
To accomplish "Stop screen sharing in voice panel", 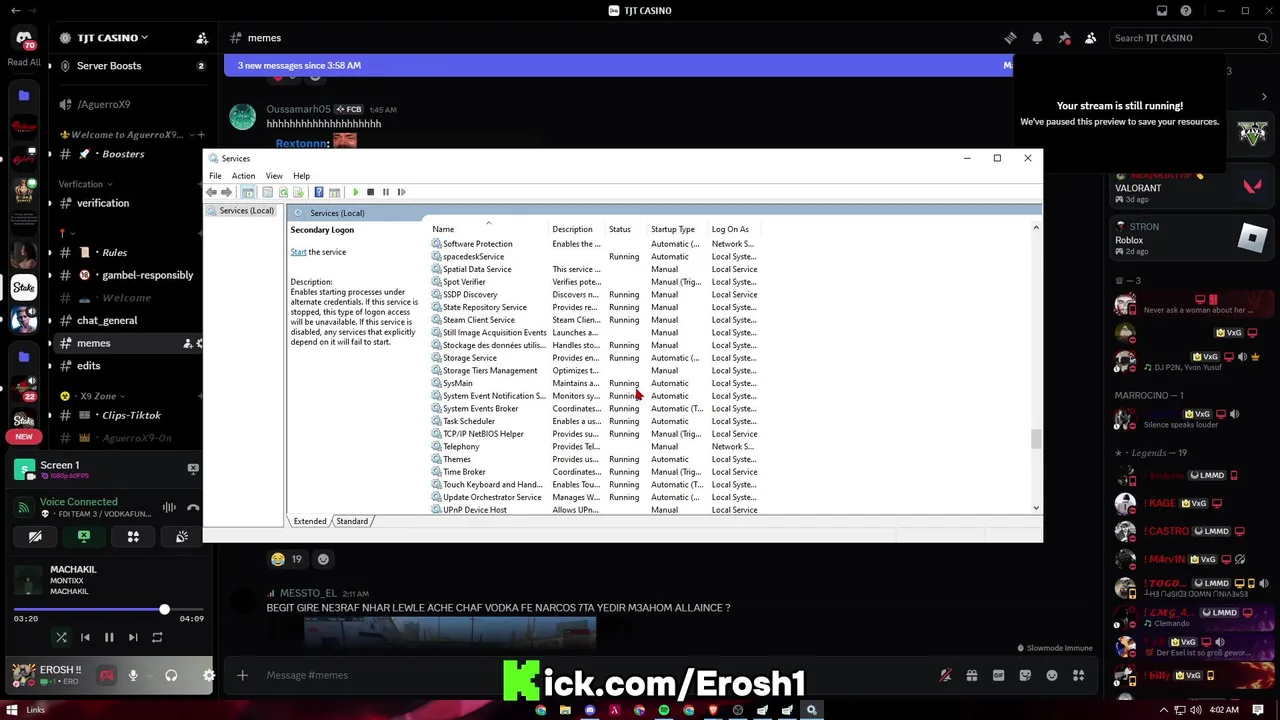I will point(84,537).
